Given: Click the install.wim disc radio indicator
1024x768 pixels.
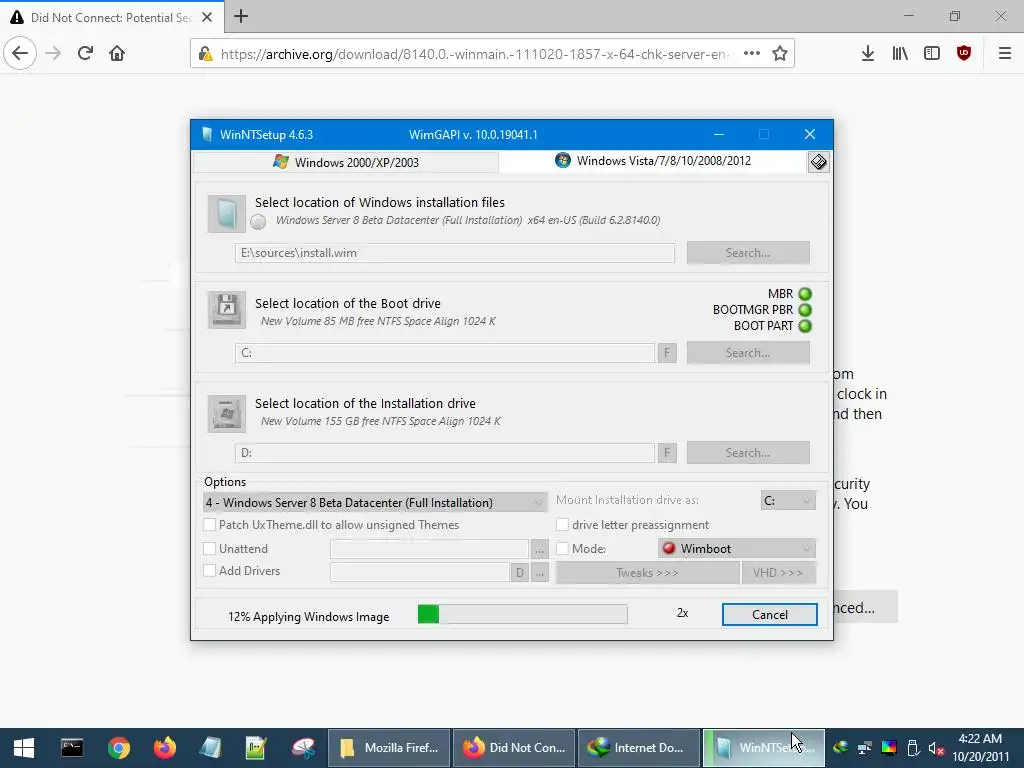Looking at the screenshot, I should 258,221.
